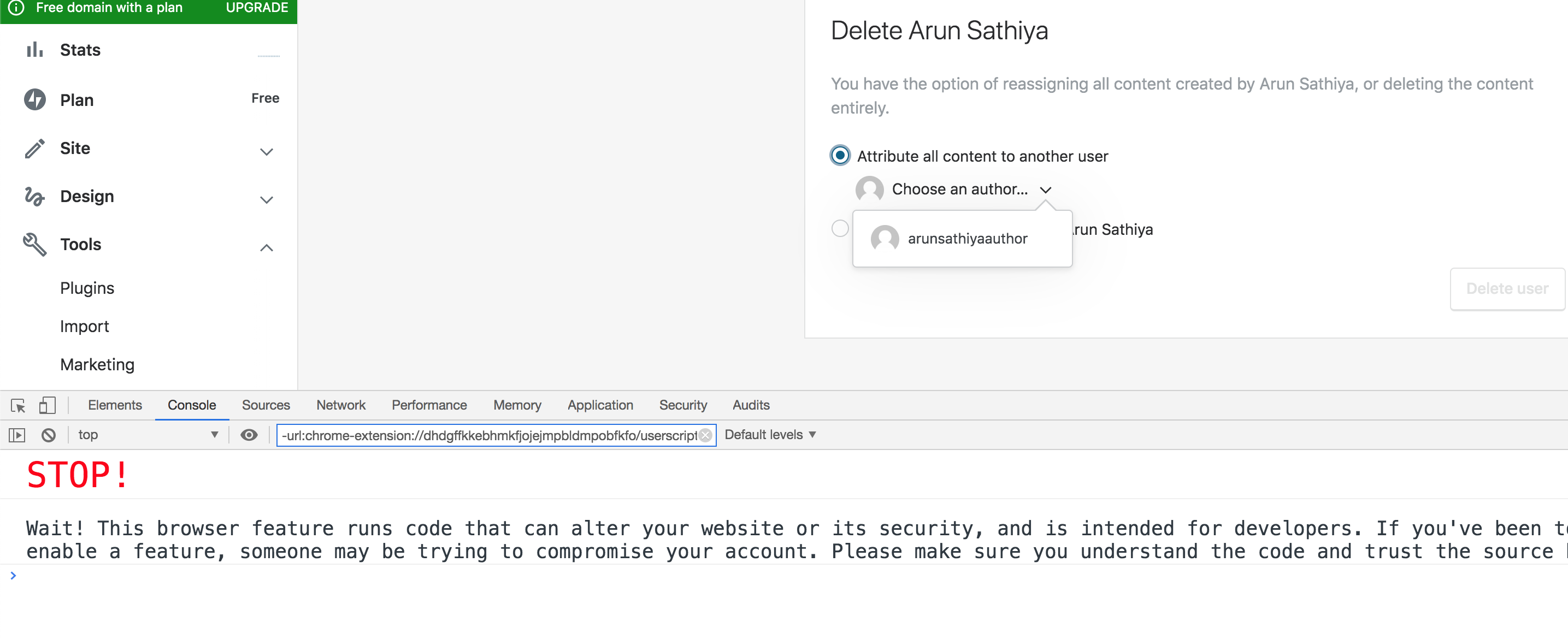Click the Design squiggle icon
This screenshot has width=1568, height=639.
[36, 196]
